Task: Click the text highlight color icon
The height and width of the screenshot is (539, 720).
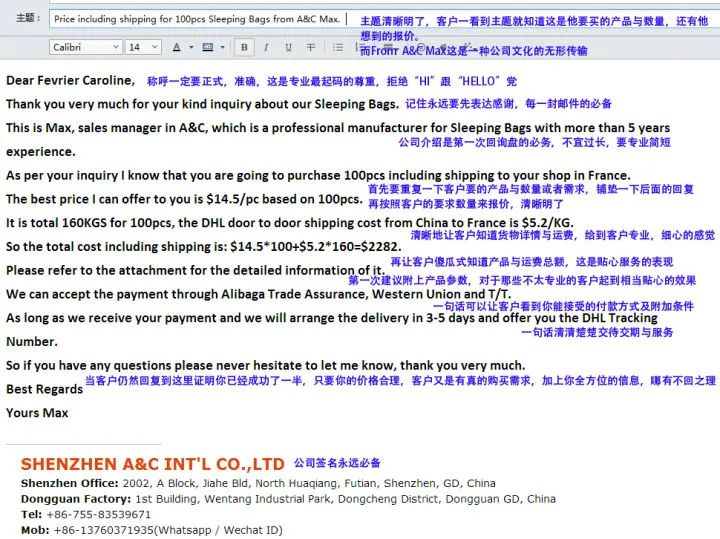Action: [208, 47]
